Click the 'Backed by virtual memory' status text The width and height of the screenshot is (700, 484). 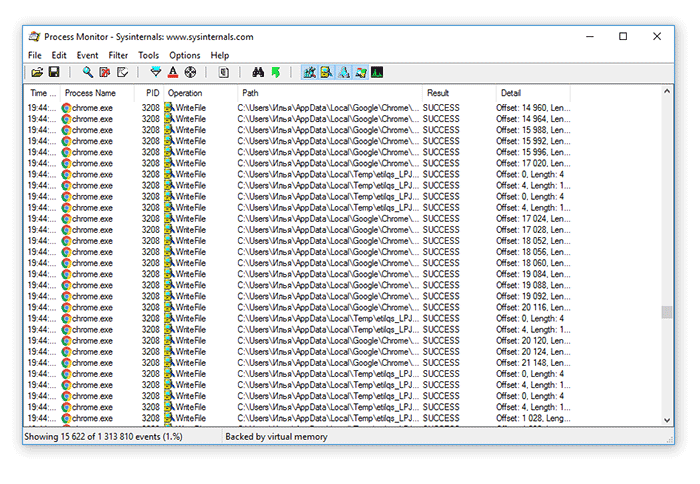click(x=276, y=437)
